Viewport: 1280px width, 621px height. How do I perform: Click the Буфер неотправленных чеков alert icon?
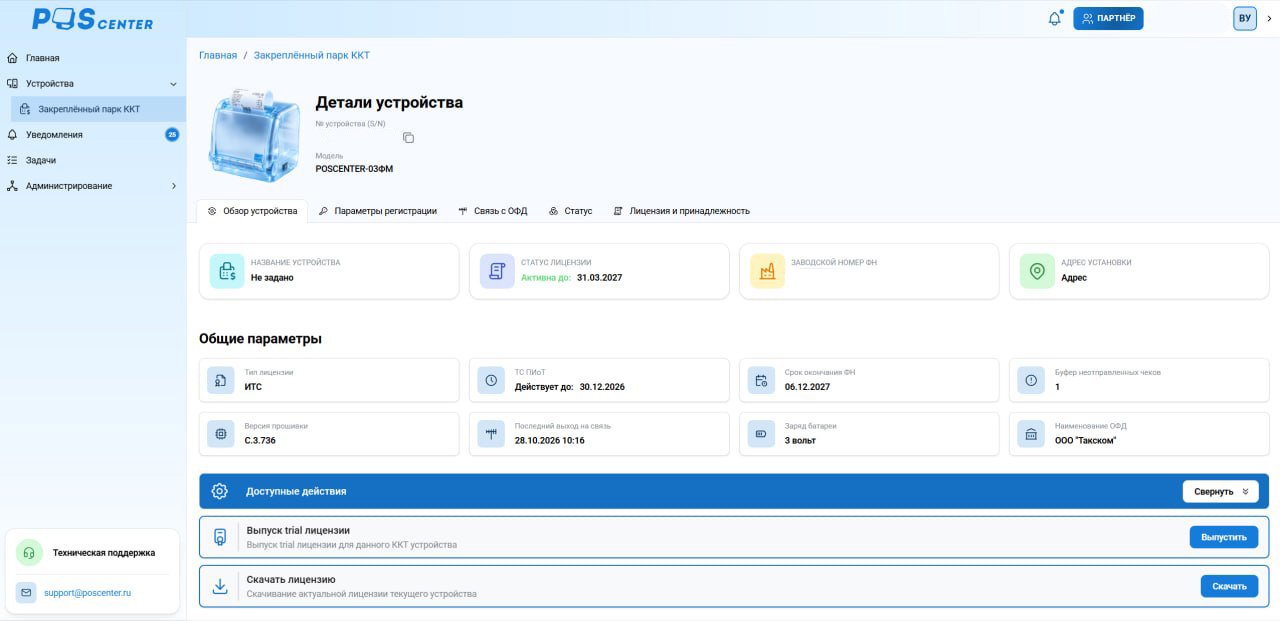1031,380
